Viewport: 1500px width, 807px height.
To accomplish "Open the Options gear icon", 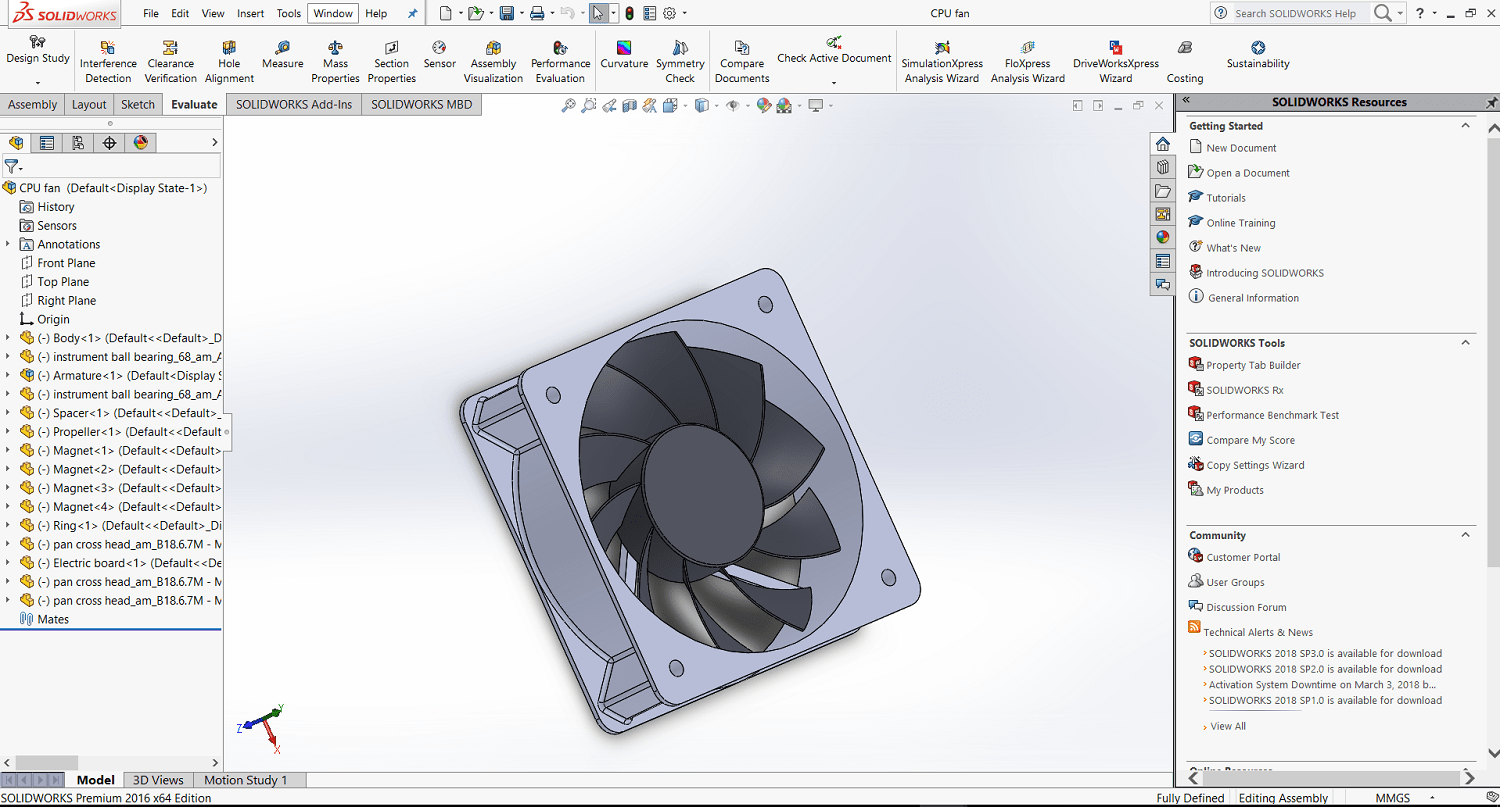I will click(669, 13).
